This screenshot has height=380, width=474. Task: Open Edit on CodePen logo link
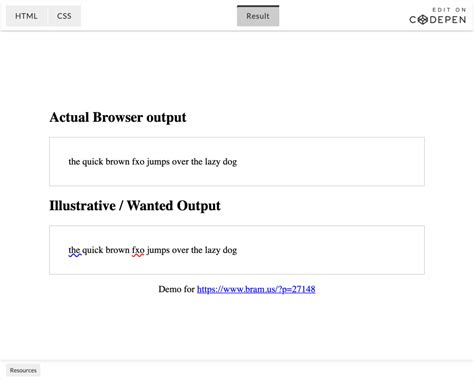[x=438, y=16]
